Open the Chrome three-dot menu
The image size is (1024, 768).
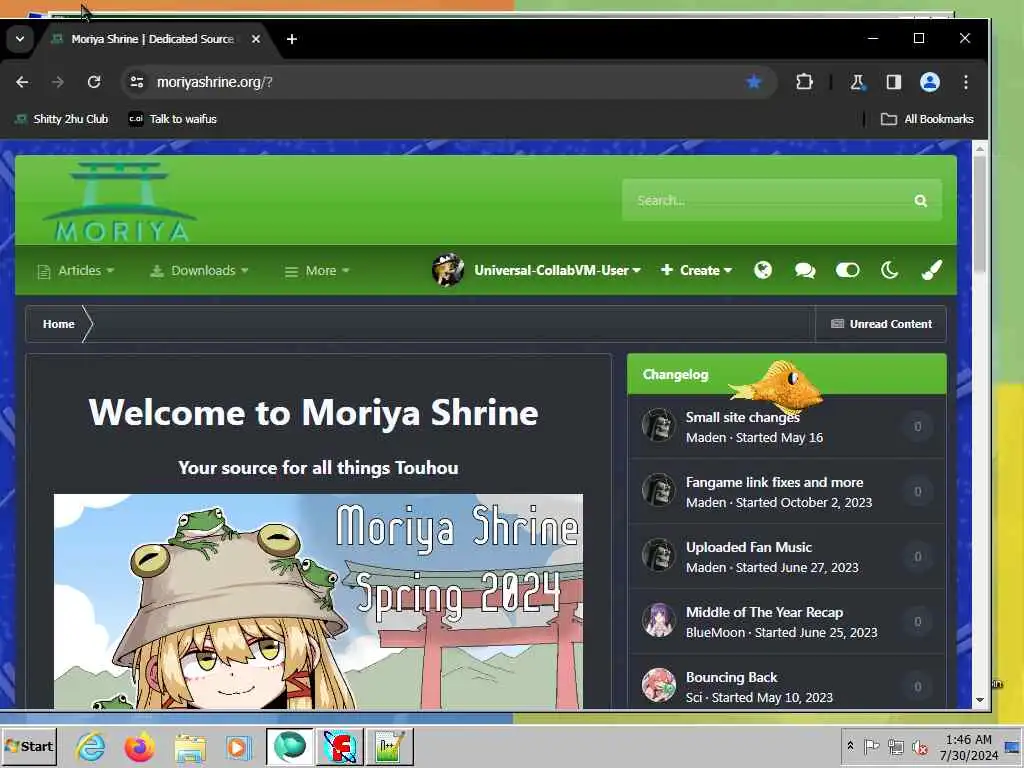tap(966, 82)
